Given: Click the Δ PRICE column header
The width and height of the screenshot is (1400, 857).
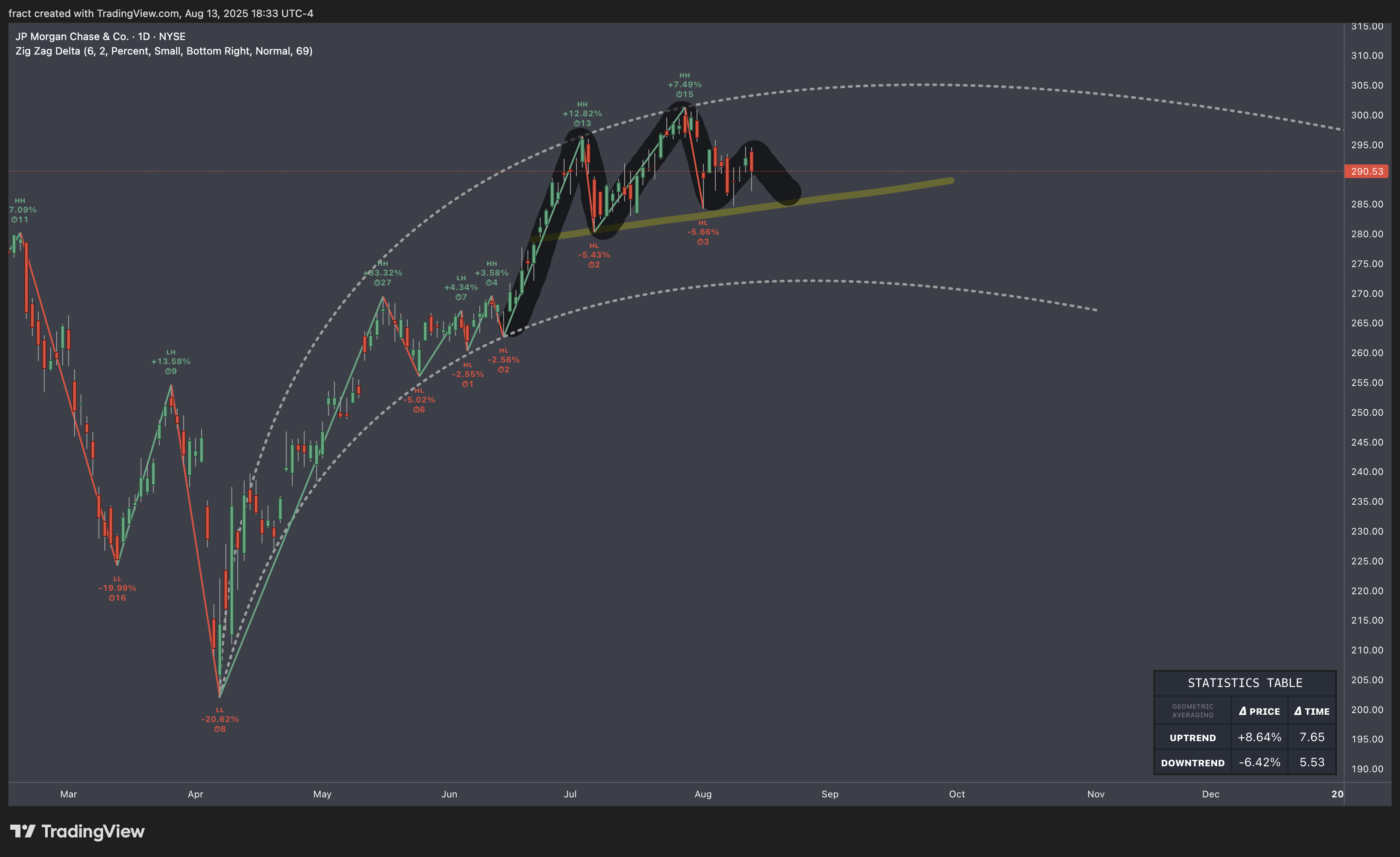Looking at the screenshot, I should click(x=1260, y=711).
